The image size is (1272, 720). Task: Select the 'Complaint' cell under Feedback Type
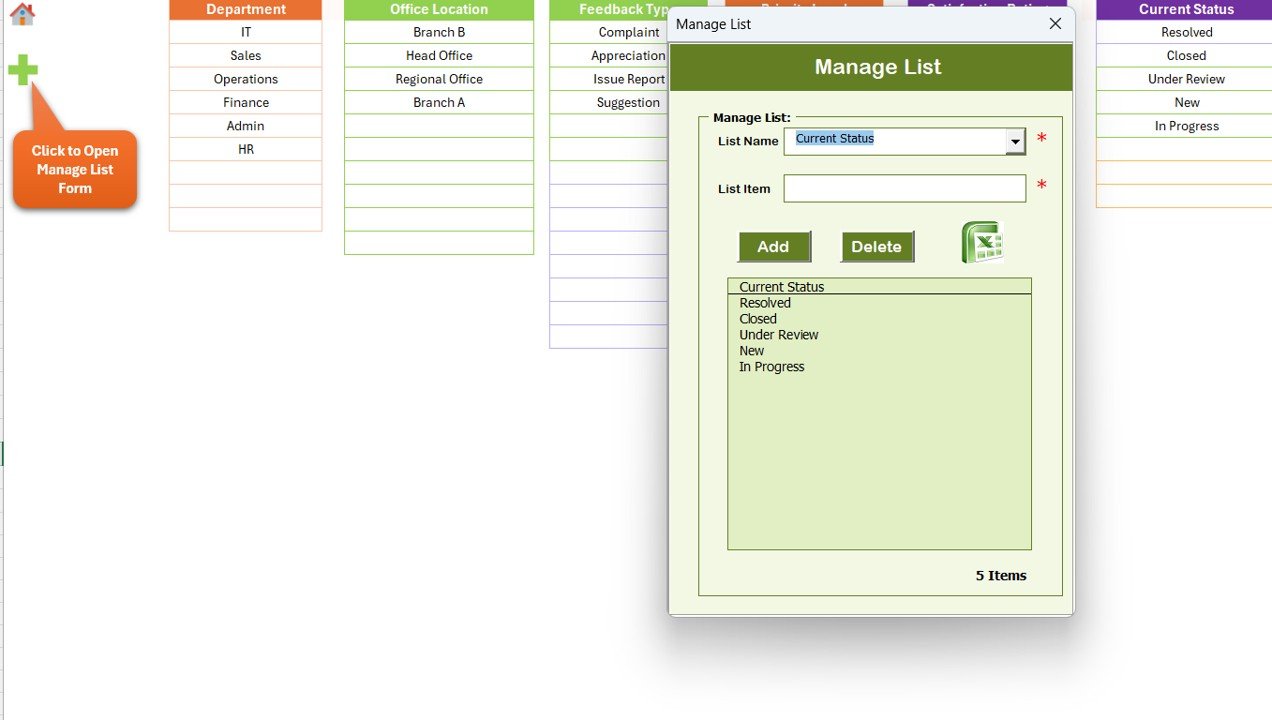tap(627, 31)
